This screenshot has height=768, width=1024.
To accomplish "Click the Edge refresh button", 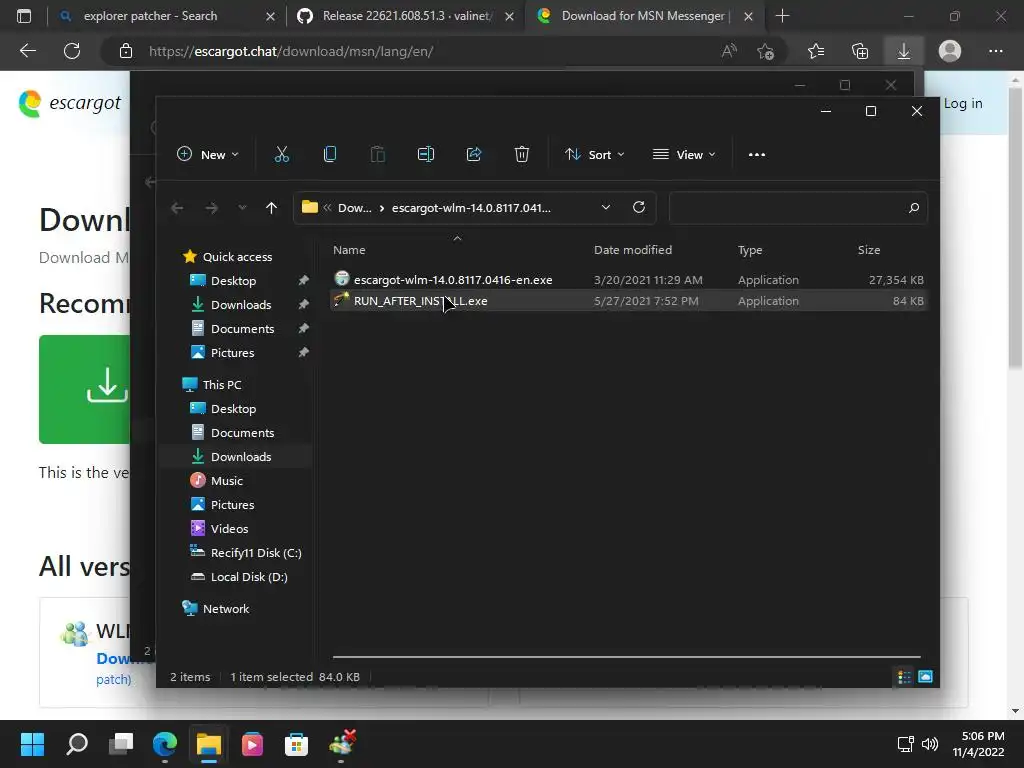I will 72,51.
